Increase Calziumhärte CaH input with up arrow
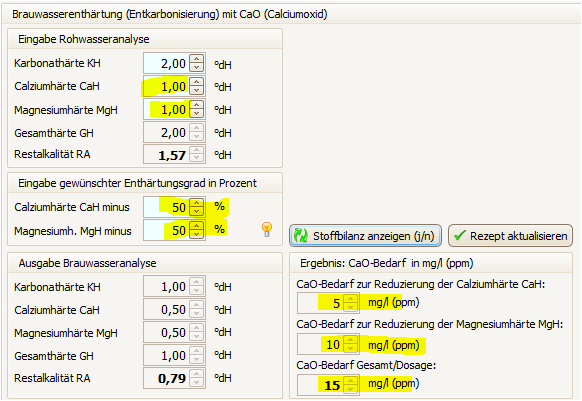The height and width of the screenshot is (401, 582). 197,82
